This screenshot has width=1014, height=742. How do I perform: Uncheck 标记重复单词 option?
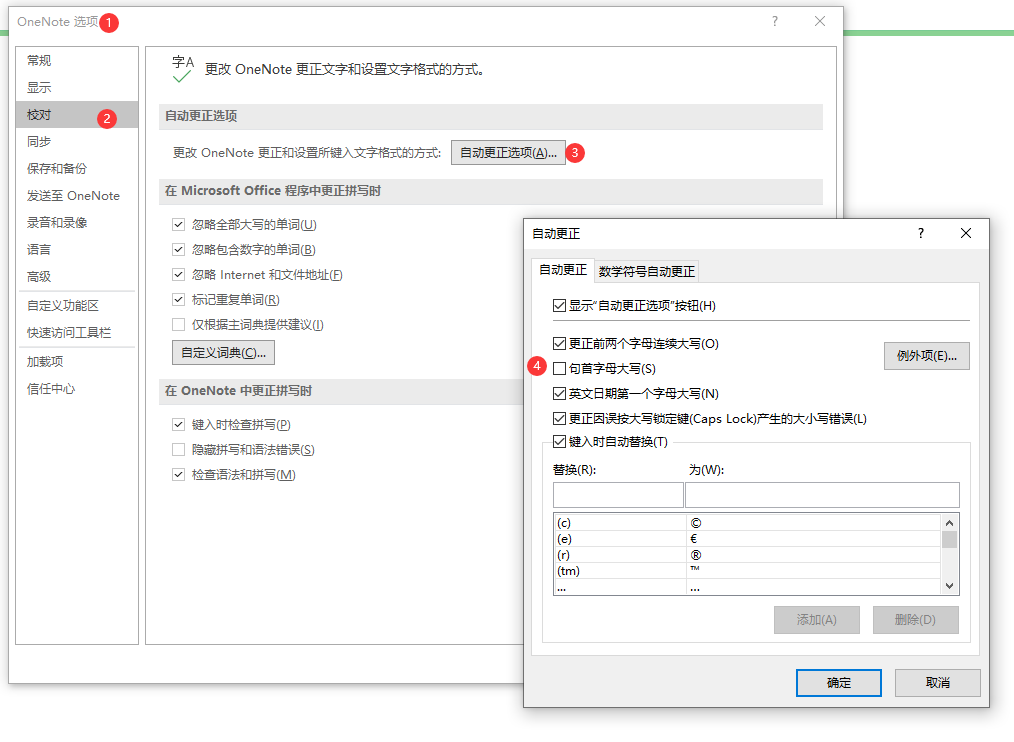[x=178, y=300]
